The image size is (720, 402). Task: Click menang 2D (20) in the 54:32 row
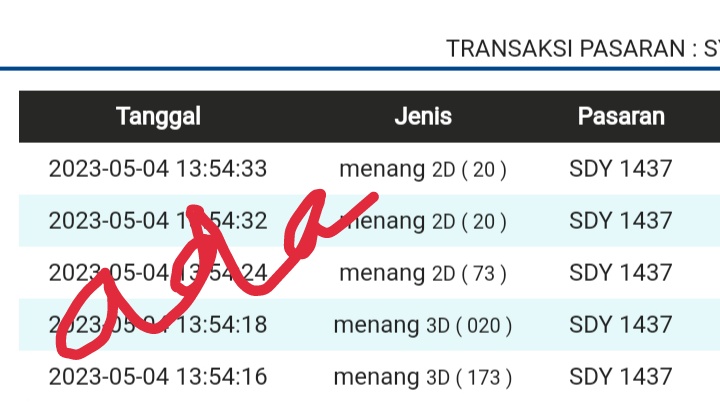coord(423,221)
